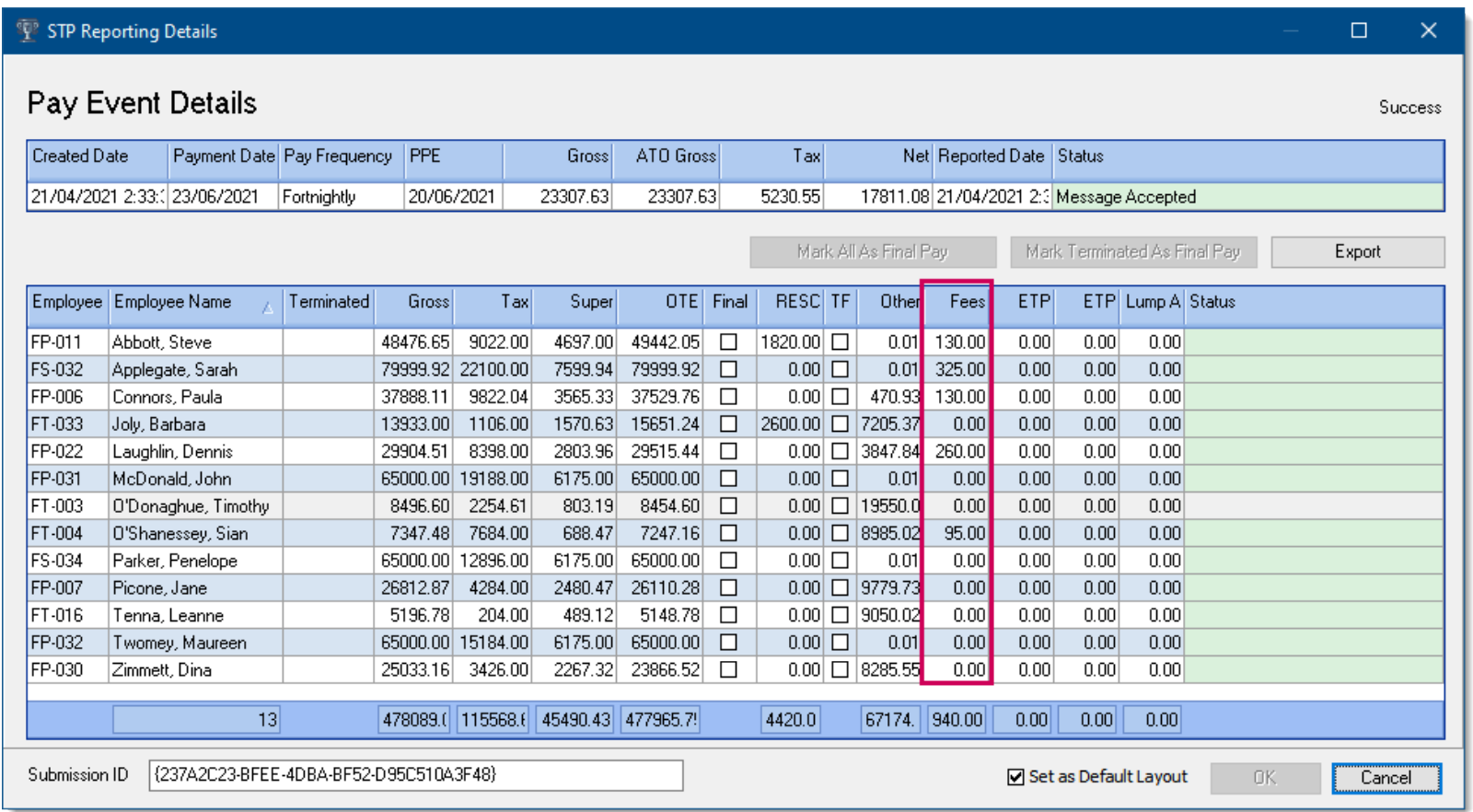Screen dimensions: 1473x812
Task: Select Tenna, Leanne name cell
Action: pyautogui.click(x=196, y=615)
